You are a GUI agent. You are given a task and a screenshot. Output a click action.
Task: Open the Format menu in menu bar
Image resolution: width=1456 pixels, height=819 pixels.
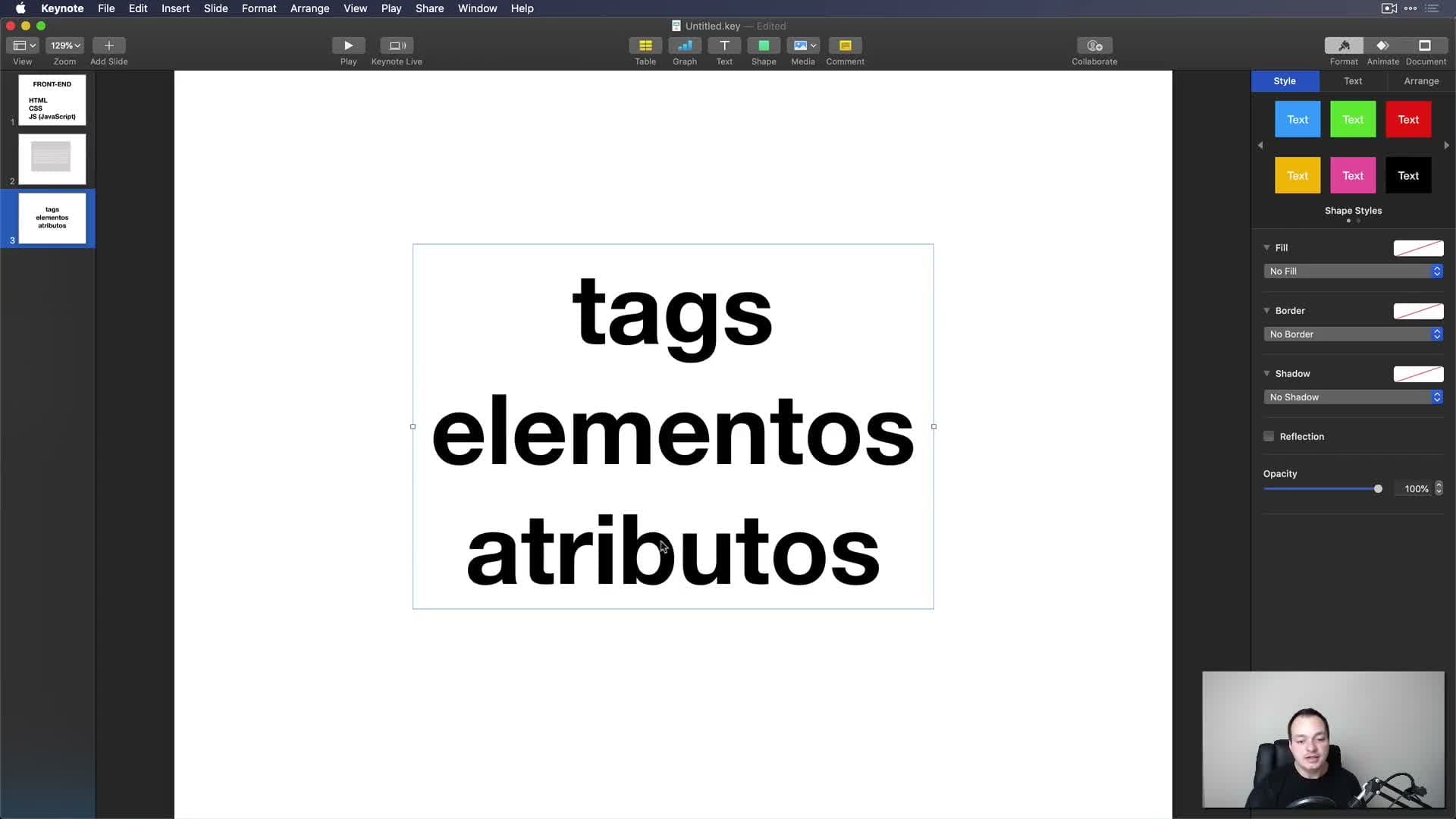coord(259,8)
